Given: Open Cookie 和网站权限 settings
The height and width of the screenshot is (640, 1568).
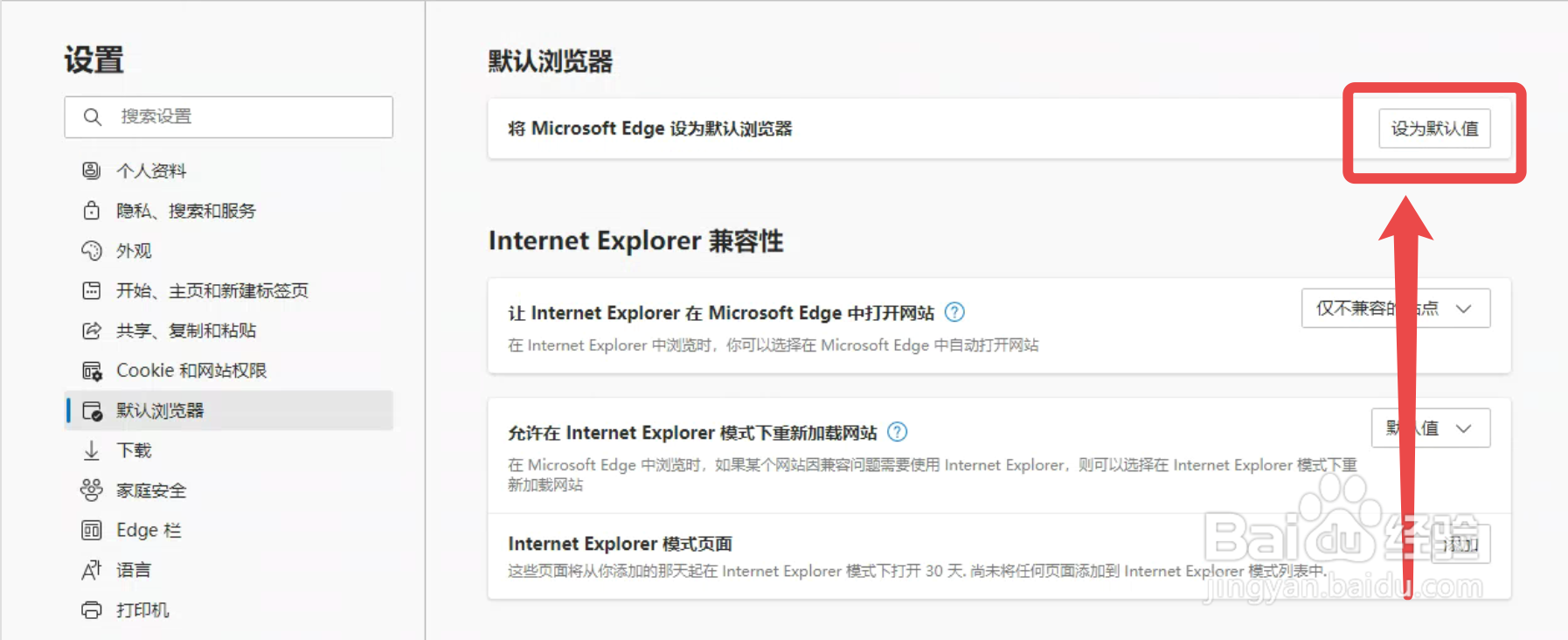Looking at the screenshot, I should pos(230,371).
